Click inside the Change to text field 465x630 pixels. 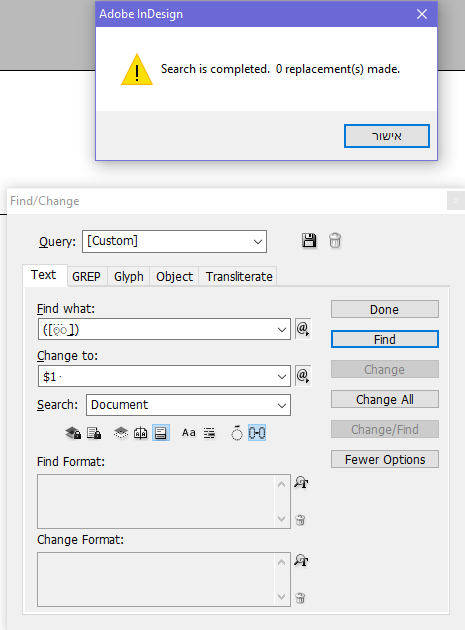coord(157,376)
